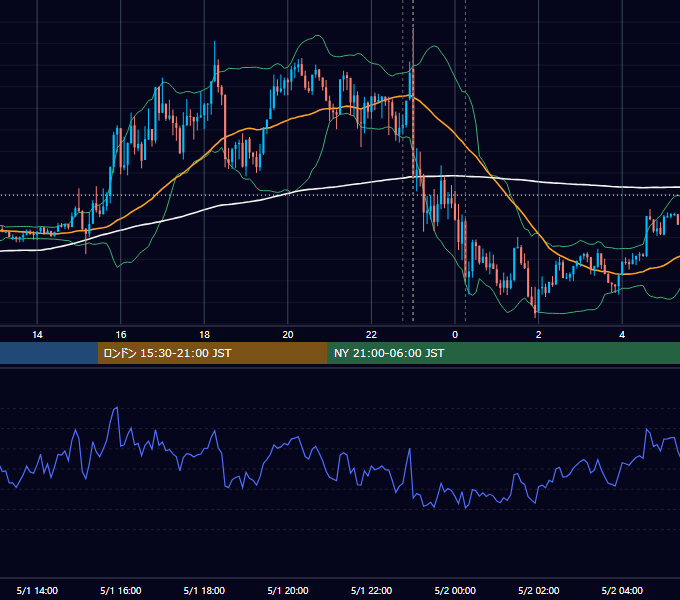Viewport: 680px width, 600px height.
Task: Click the 20 hour label on price chart axis
Action: point(288,335)
